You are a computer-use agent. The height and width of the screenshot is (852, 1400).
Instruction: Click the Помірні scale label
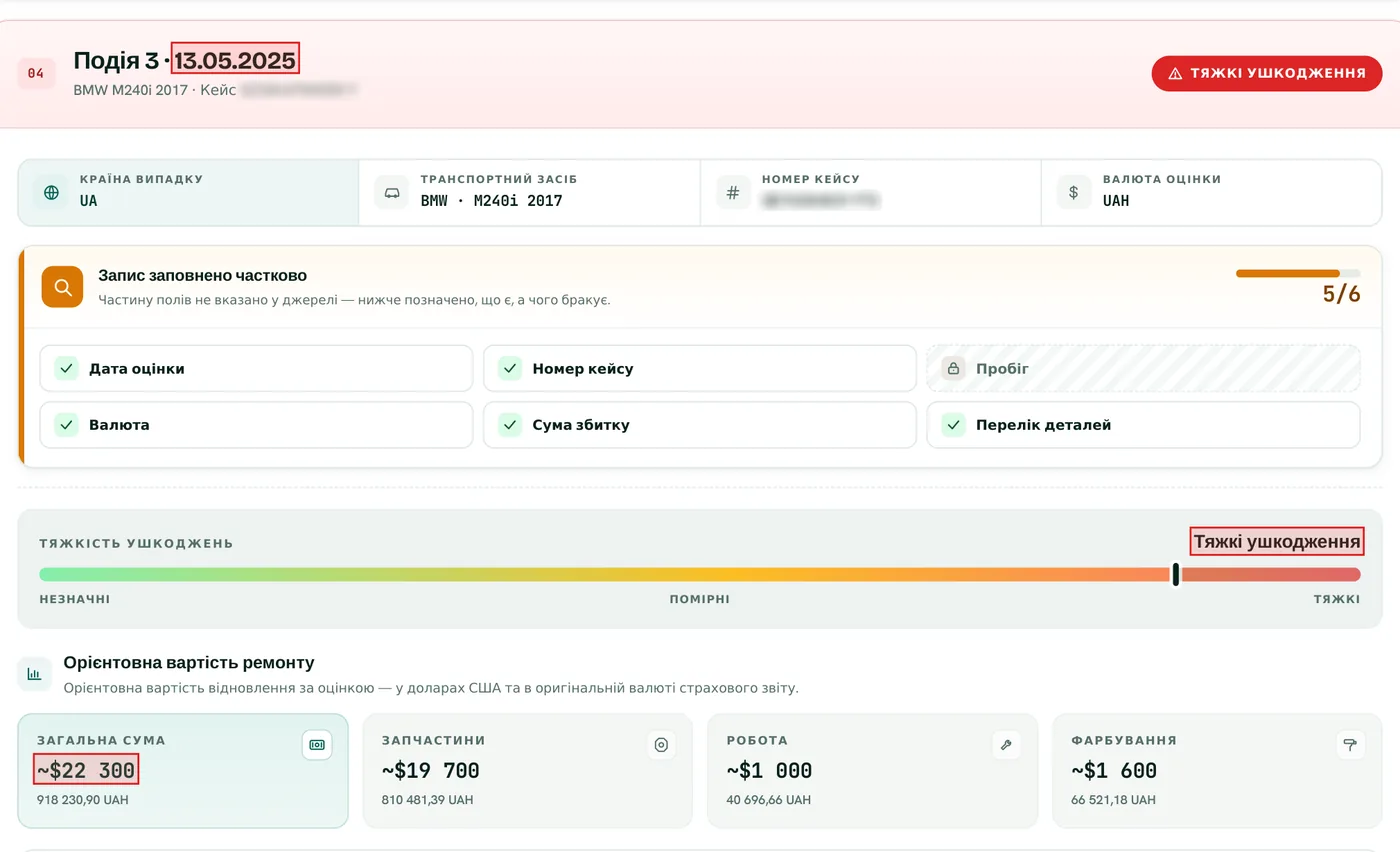click(x=700, y=599)
